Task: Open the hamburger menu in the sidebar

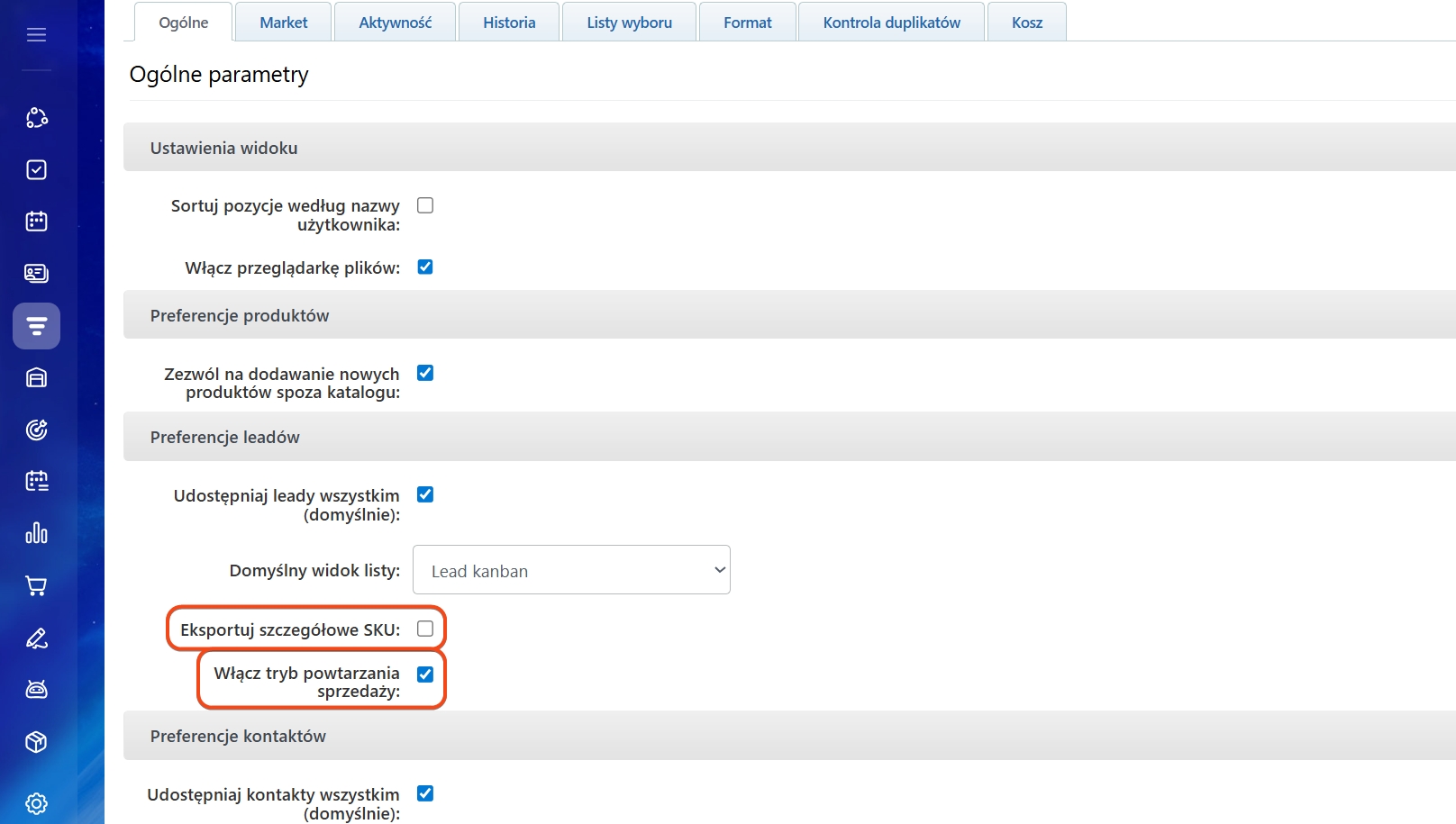Action: [36, 35]
